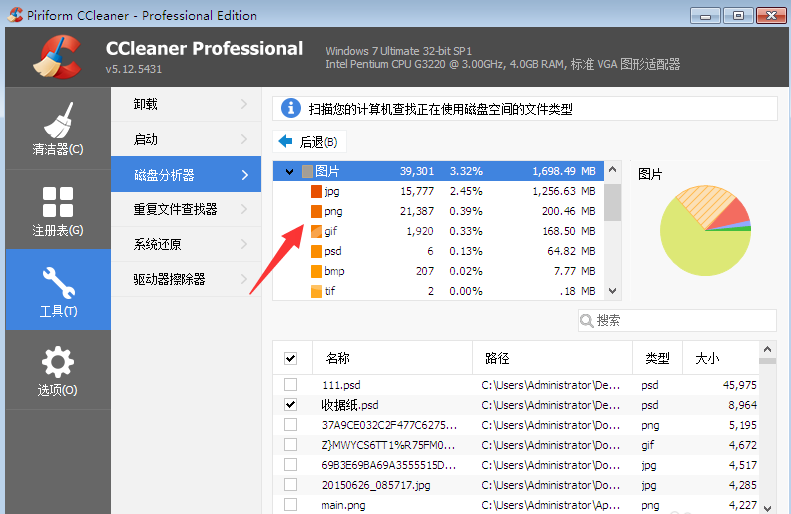
Task: Select the 图片 category header row
Action: pos(438,172)
